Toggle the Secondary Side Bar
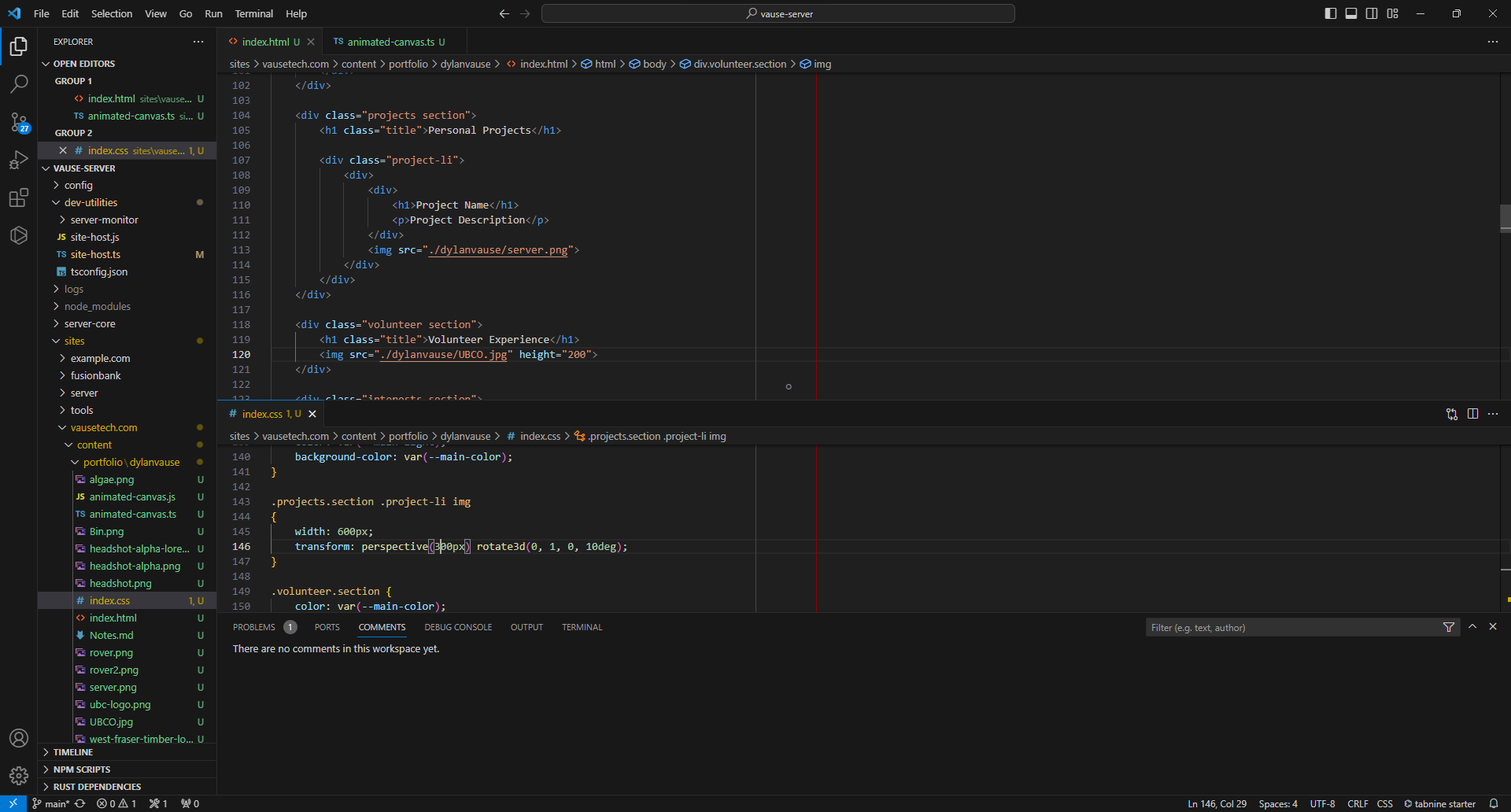Screen dimensions: 1511x812 click(x=1372, y=13)
